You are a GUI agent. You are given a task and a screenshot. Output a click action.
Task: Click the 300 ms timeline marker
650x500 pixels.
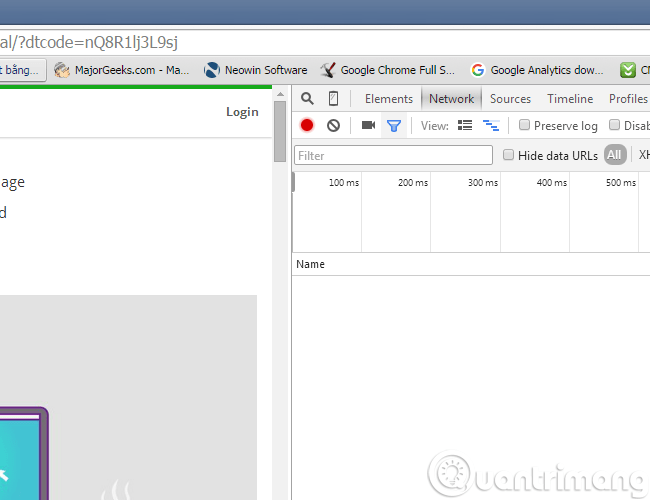pos(483,182)
